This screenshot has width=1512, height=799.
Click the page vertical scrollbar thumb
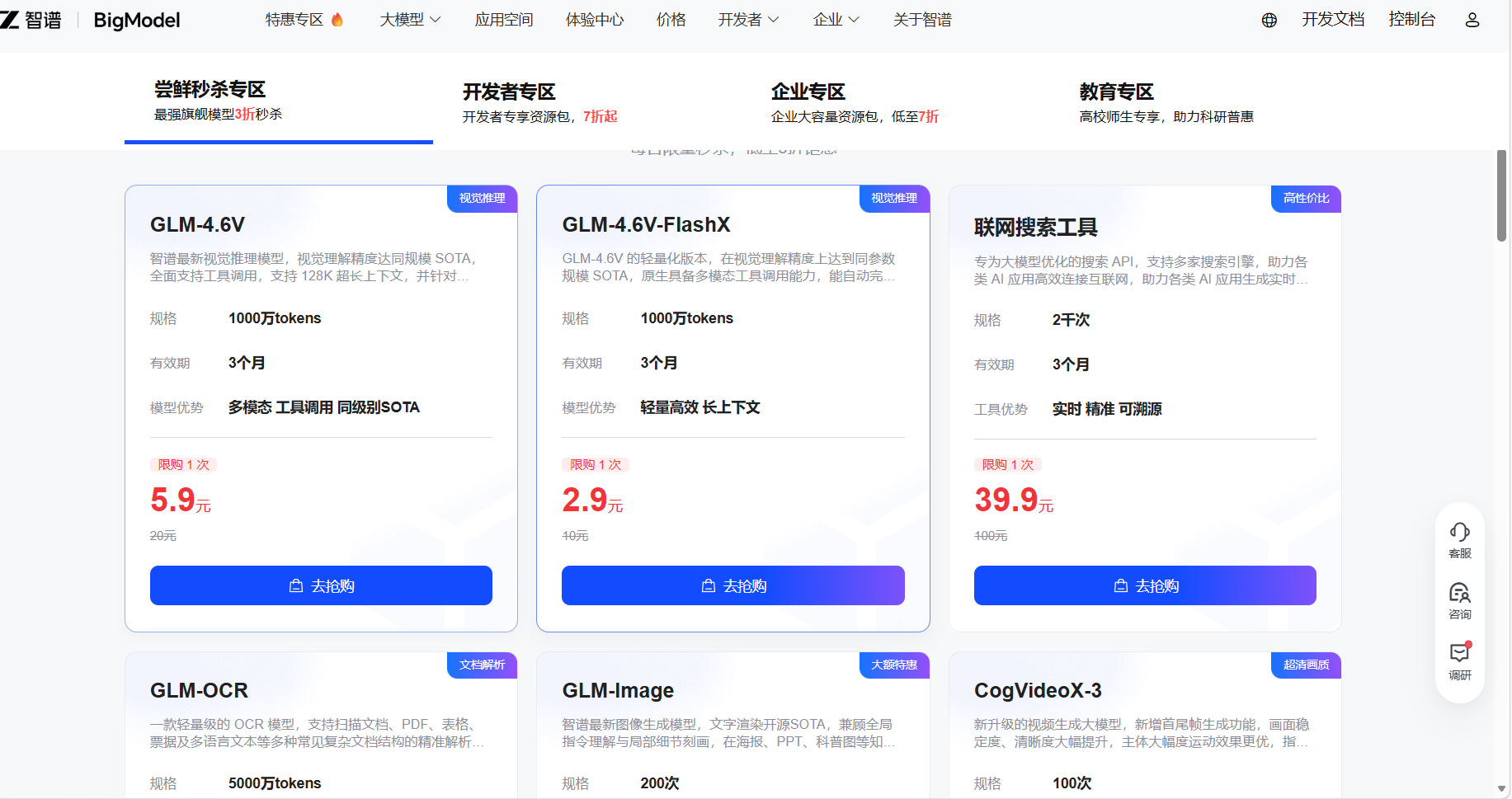tap(1502, 196)
